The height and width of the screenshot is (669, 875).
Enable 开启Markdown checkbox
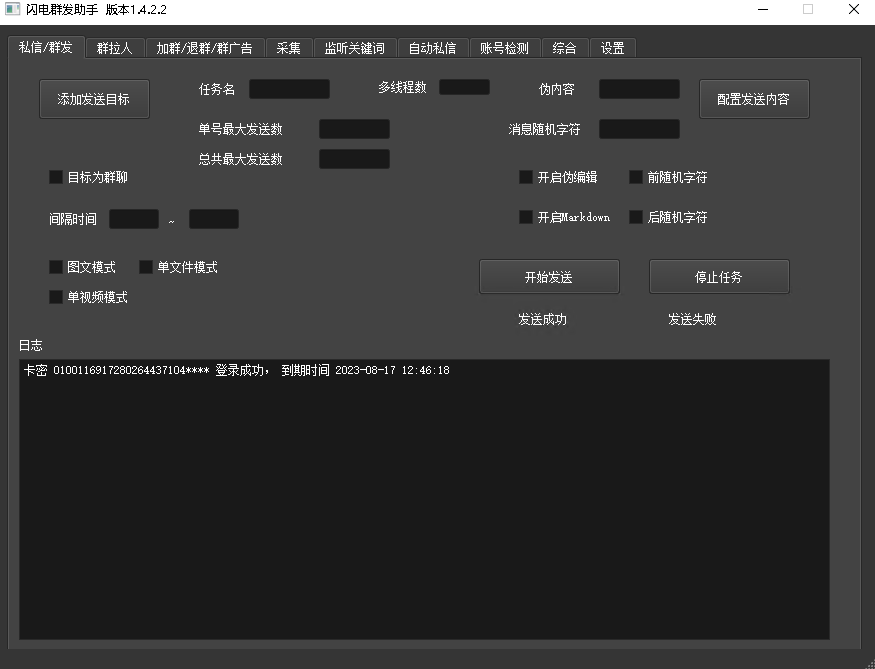[x=526, y=217]
